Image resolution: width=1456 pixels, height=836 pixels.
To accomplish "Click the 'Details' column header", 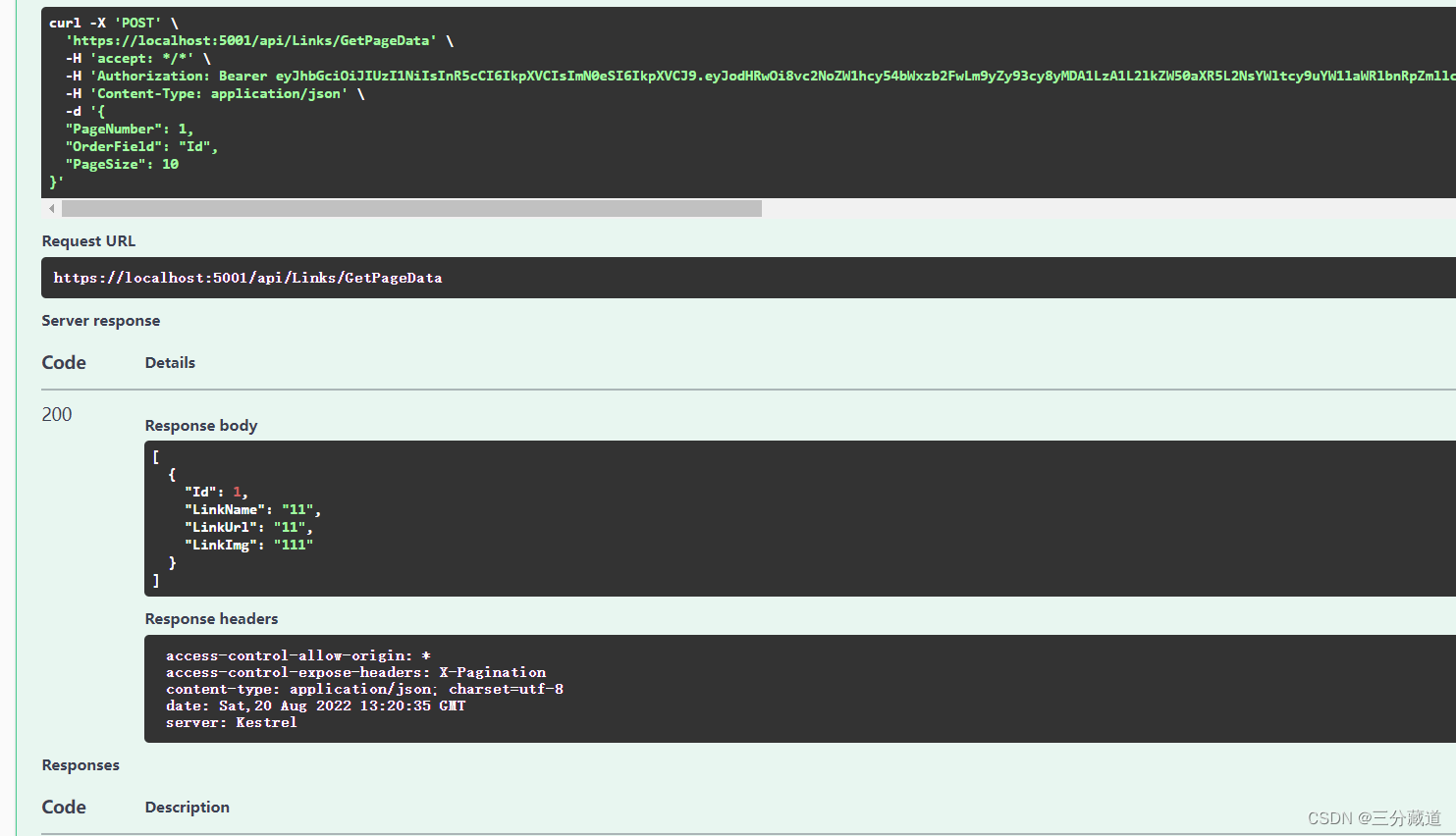I will point(170,363).
